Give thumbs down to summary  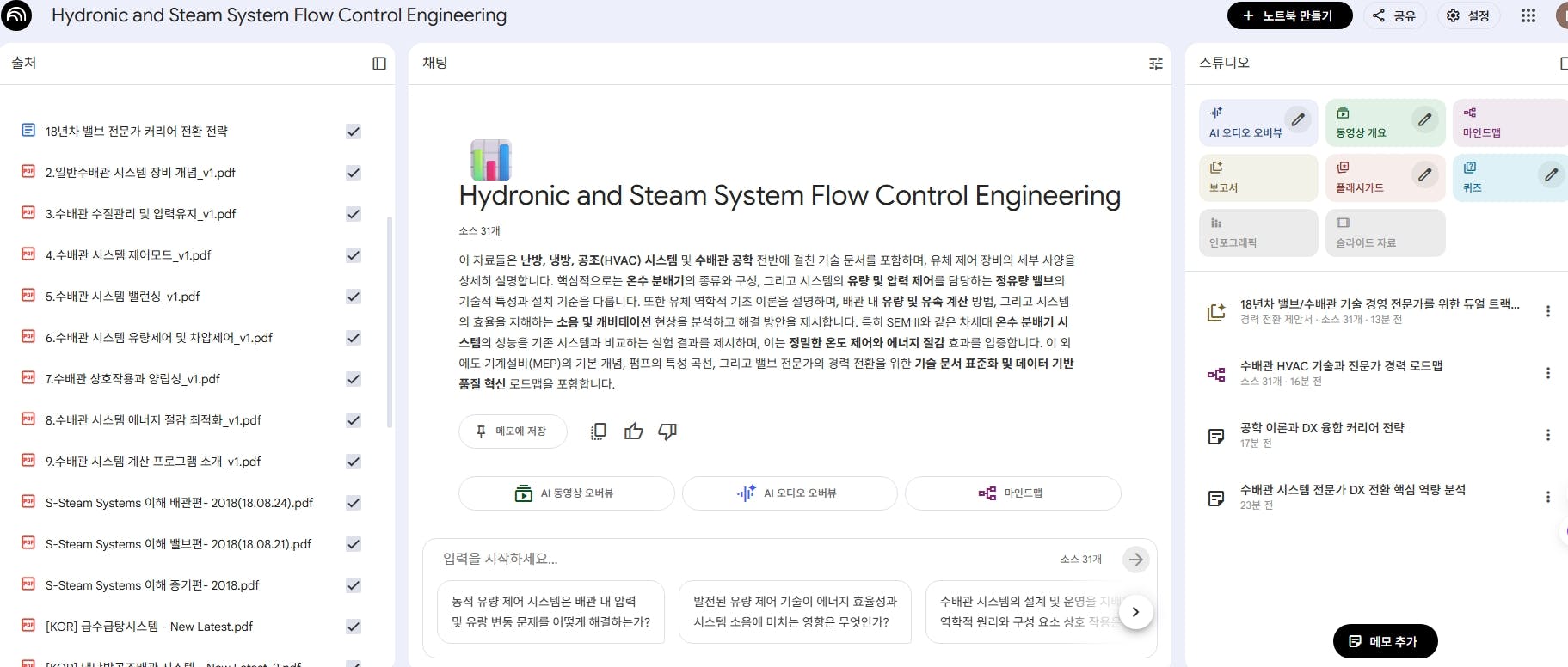click(667, 431)
